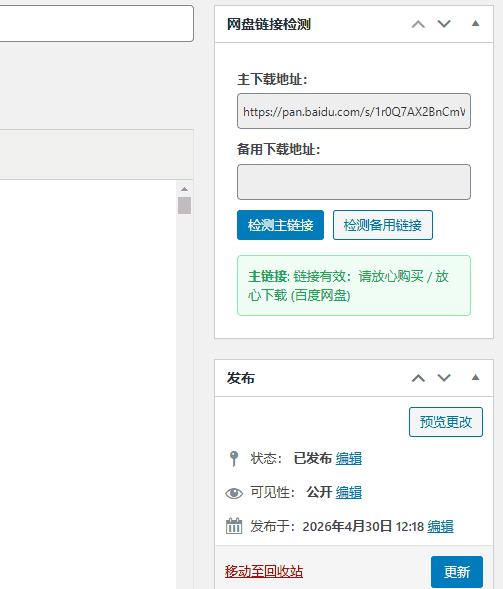The width and height of the screenshot is (503, 589).
Task: Click 检测主链接 button
Action: pyautogui.click(x=280, y=225)
